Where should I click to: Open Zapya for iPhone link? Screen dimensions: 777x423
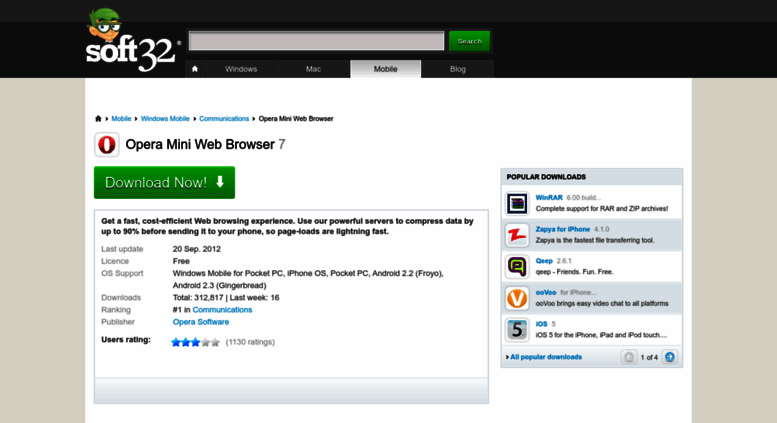[562, 229]
